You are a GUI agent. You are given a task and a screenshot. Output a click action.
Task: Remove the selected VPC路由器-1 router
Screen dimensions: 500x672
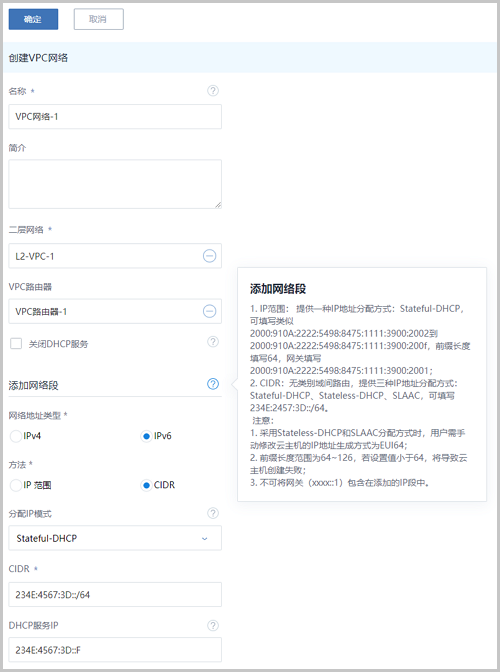[209, 311]
